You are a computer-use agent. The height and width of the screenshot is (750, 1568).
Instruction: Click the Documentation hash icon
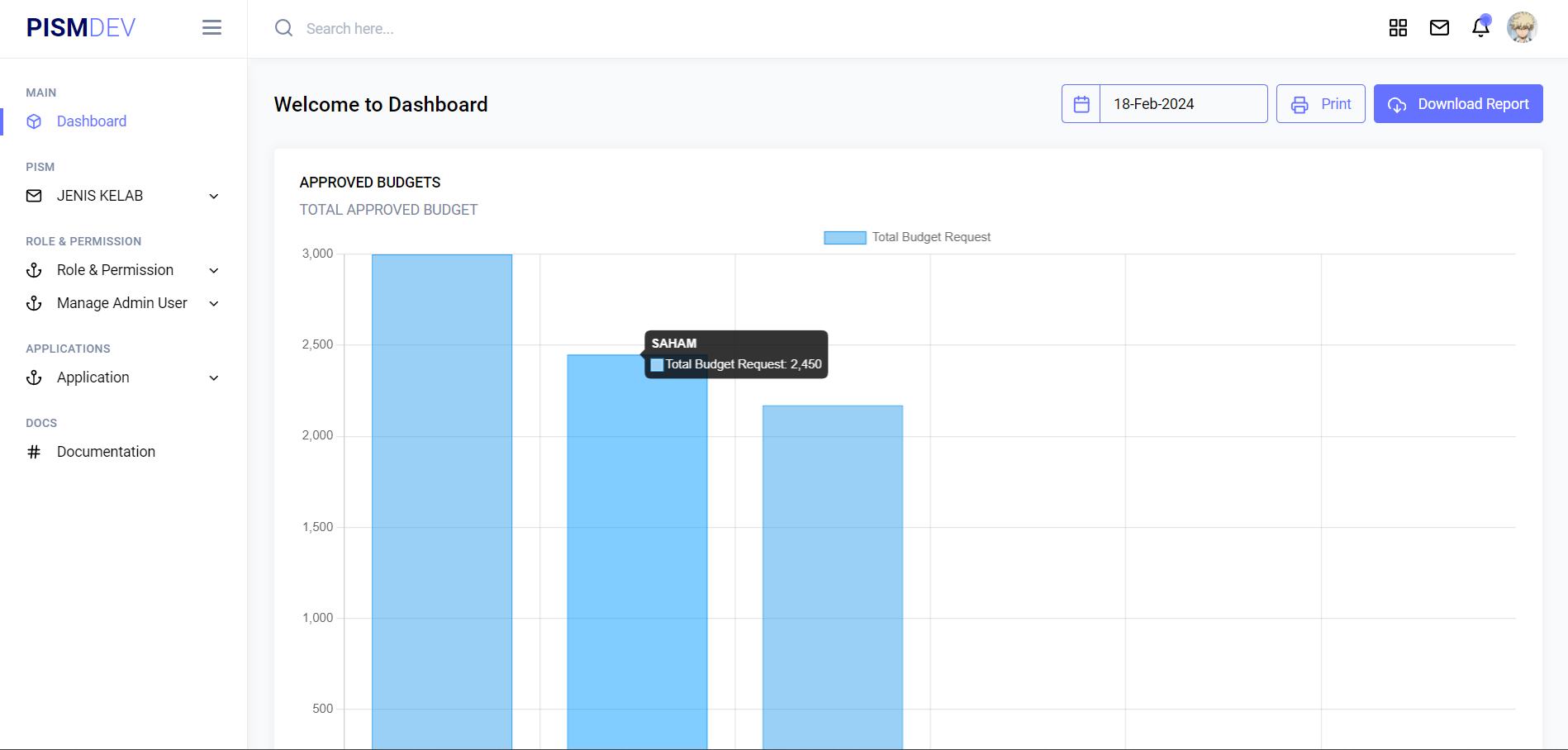click(x=34, y=452)
